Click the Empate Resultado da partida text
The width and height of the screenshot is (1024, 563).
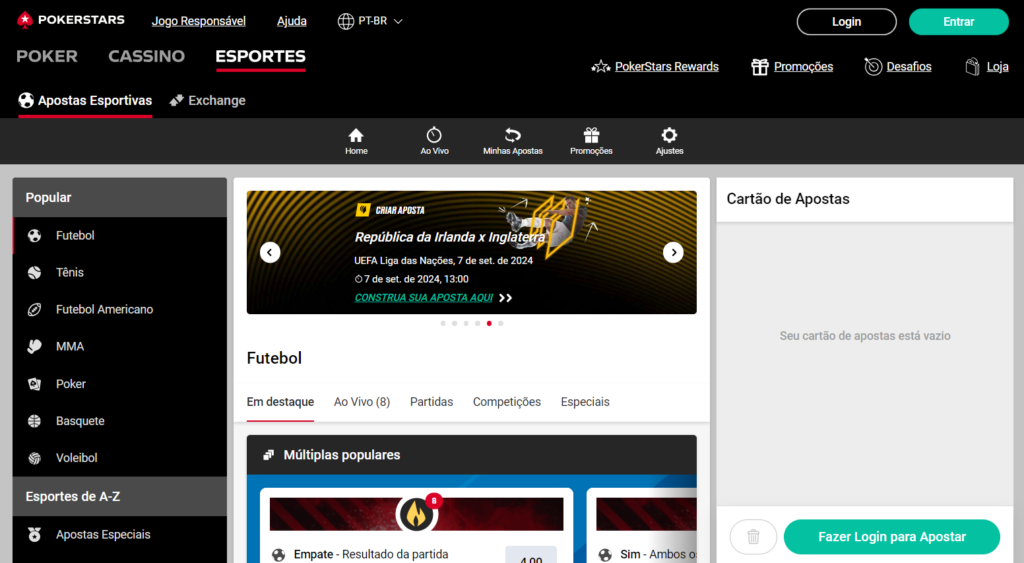click(371, 555)
